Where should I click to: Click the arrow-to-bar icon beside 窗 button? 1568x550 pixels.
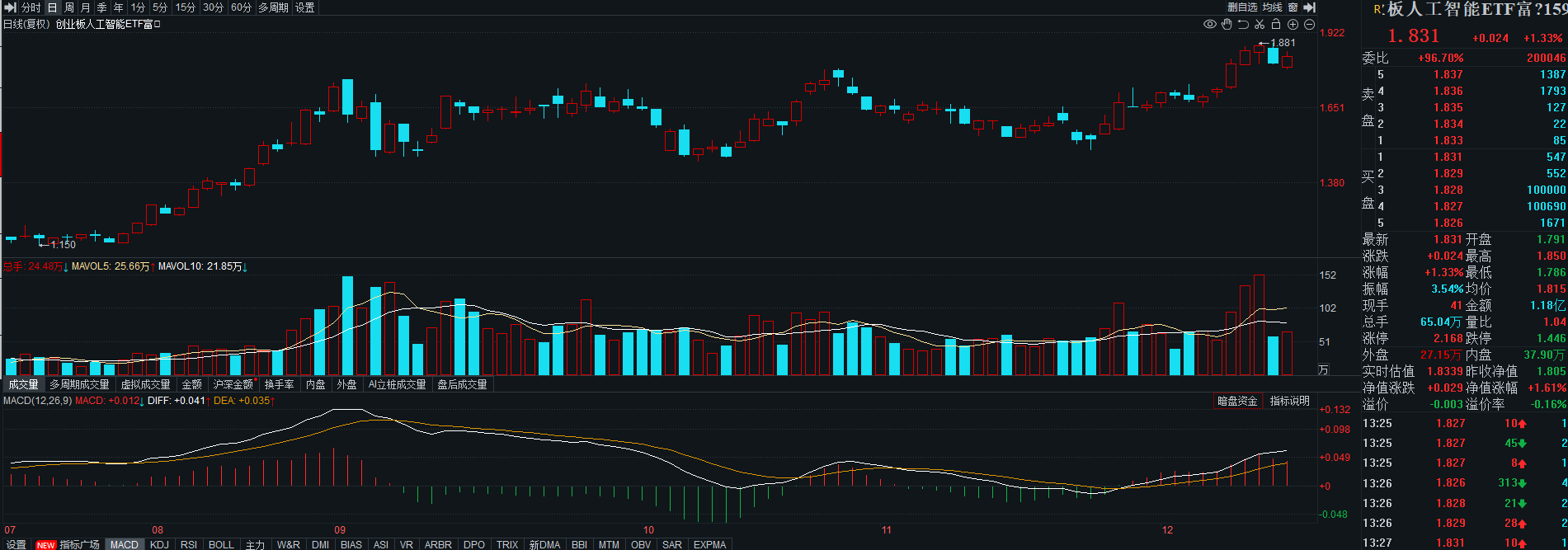click(1309, 7)
